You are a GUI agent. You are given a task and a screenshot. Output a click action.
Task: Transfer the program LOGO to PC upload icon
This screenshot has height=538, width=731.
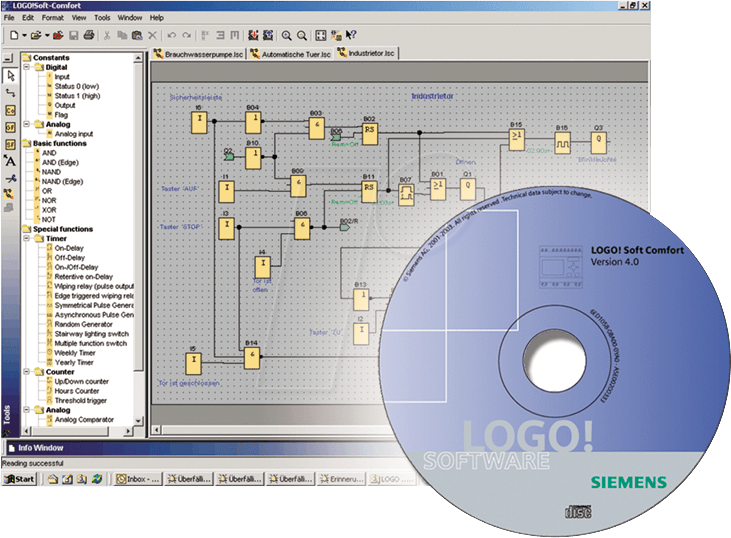pos(268,35)
